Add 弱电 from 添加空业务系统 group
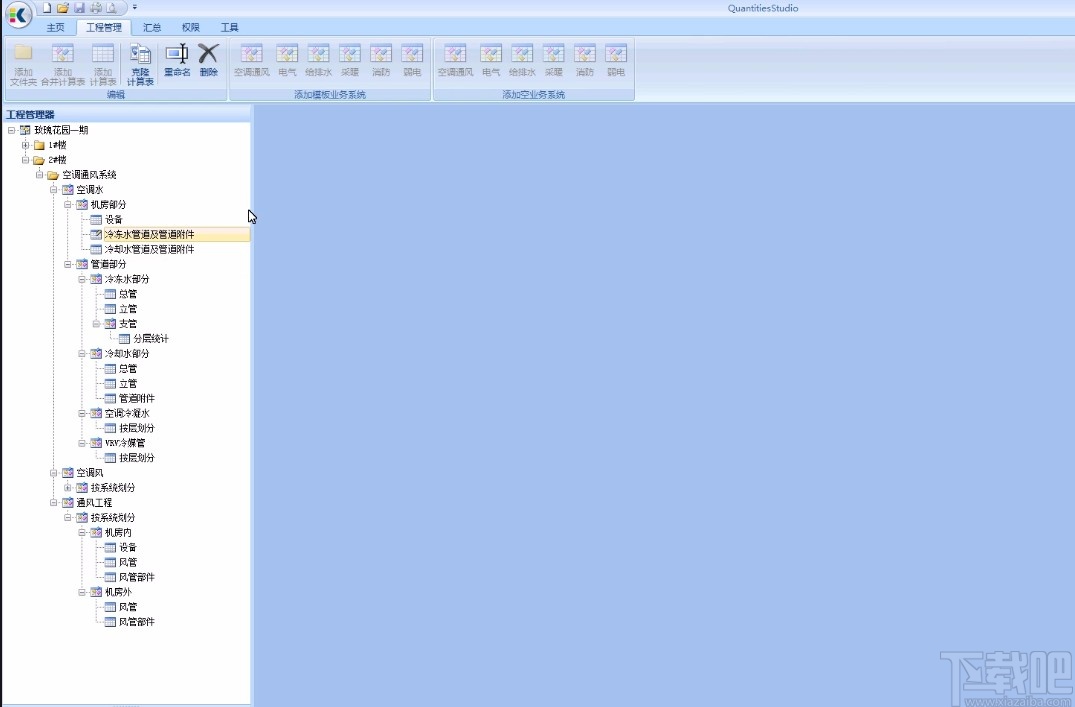 pyautogui.click(x=616, y=60)
